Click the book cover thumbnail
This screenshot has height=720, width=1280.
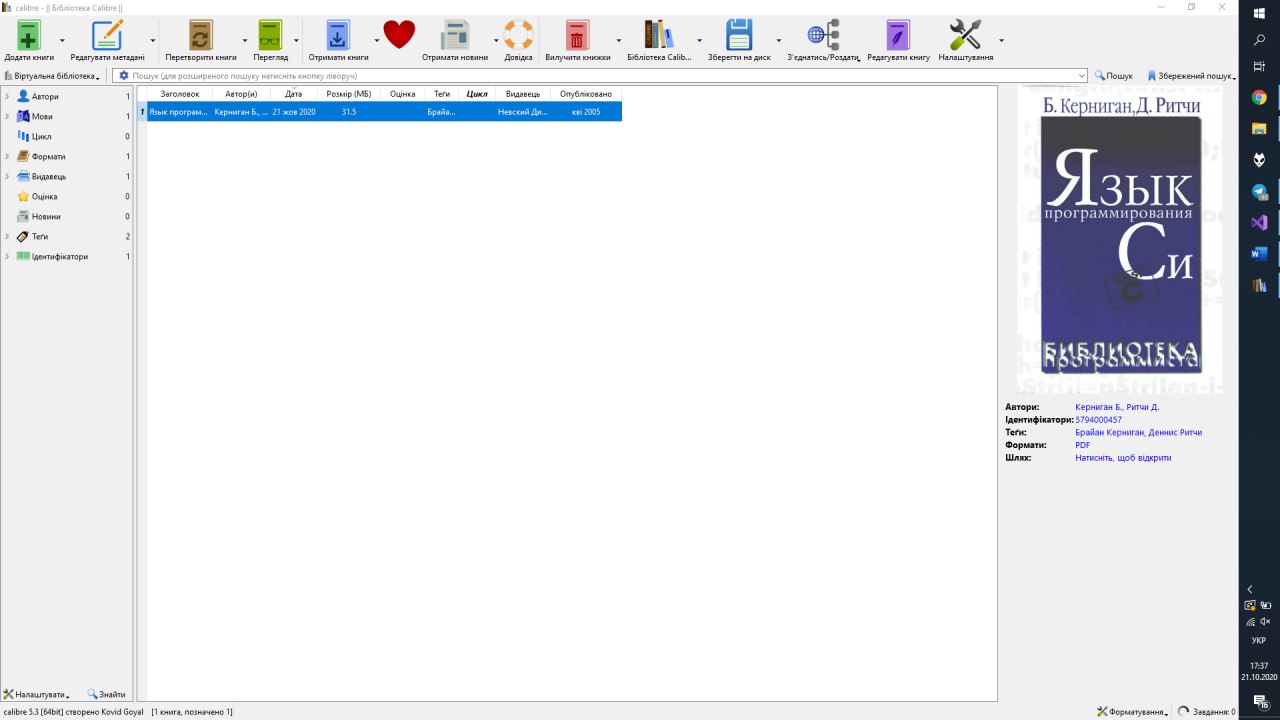coord(1120,240)
